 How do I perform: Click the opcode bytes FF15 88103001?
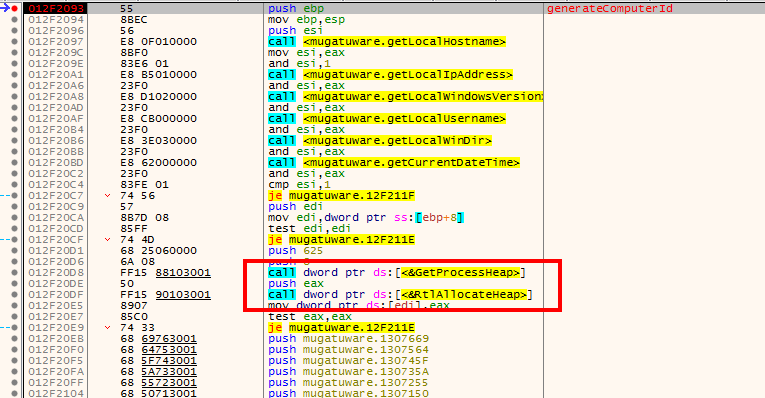tap(165, 273)
